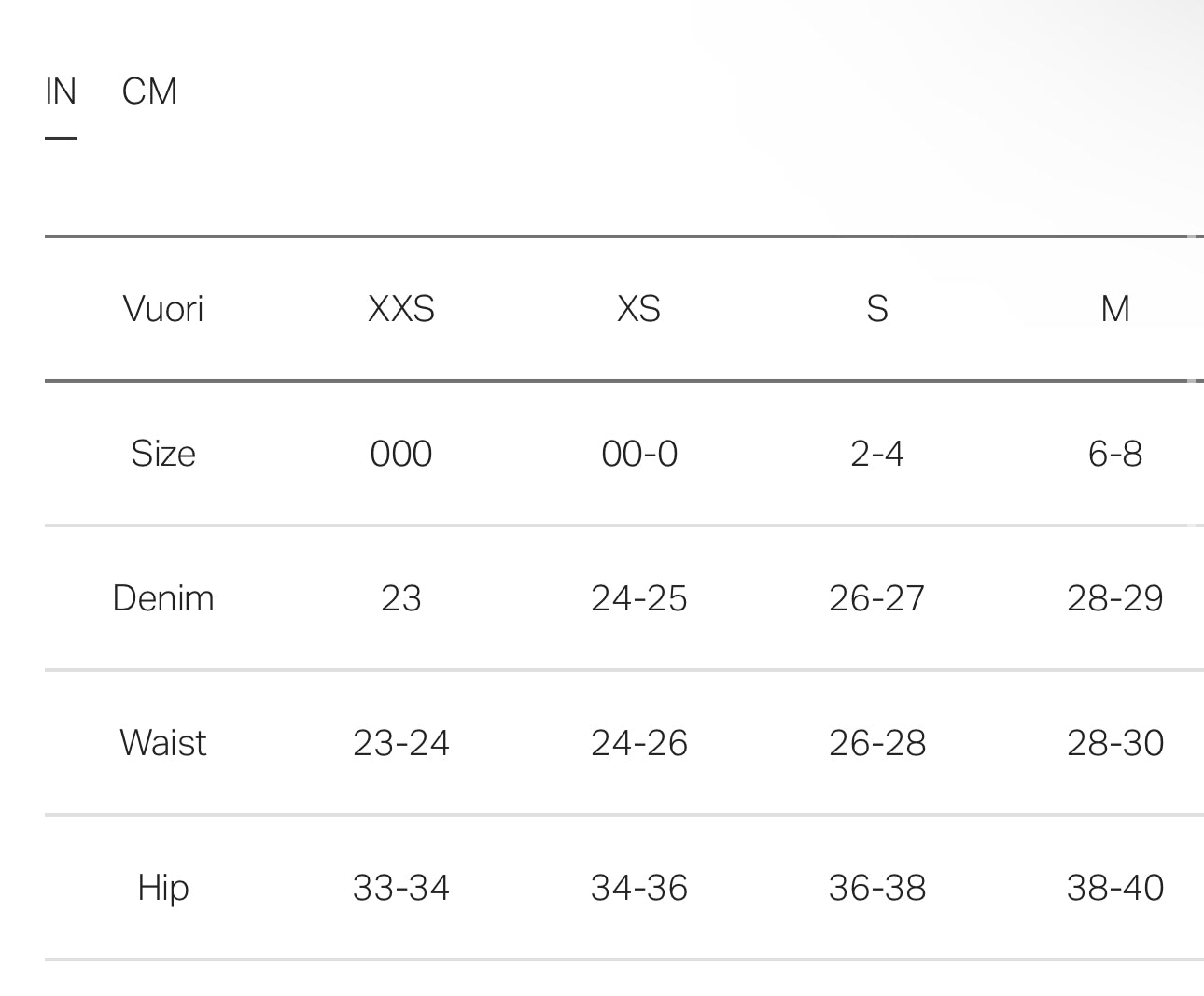Click the M size column header
Viewport: 1204px width, 996px height.
coord(1115,309)
